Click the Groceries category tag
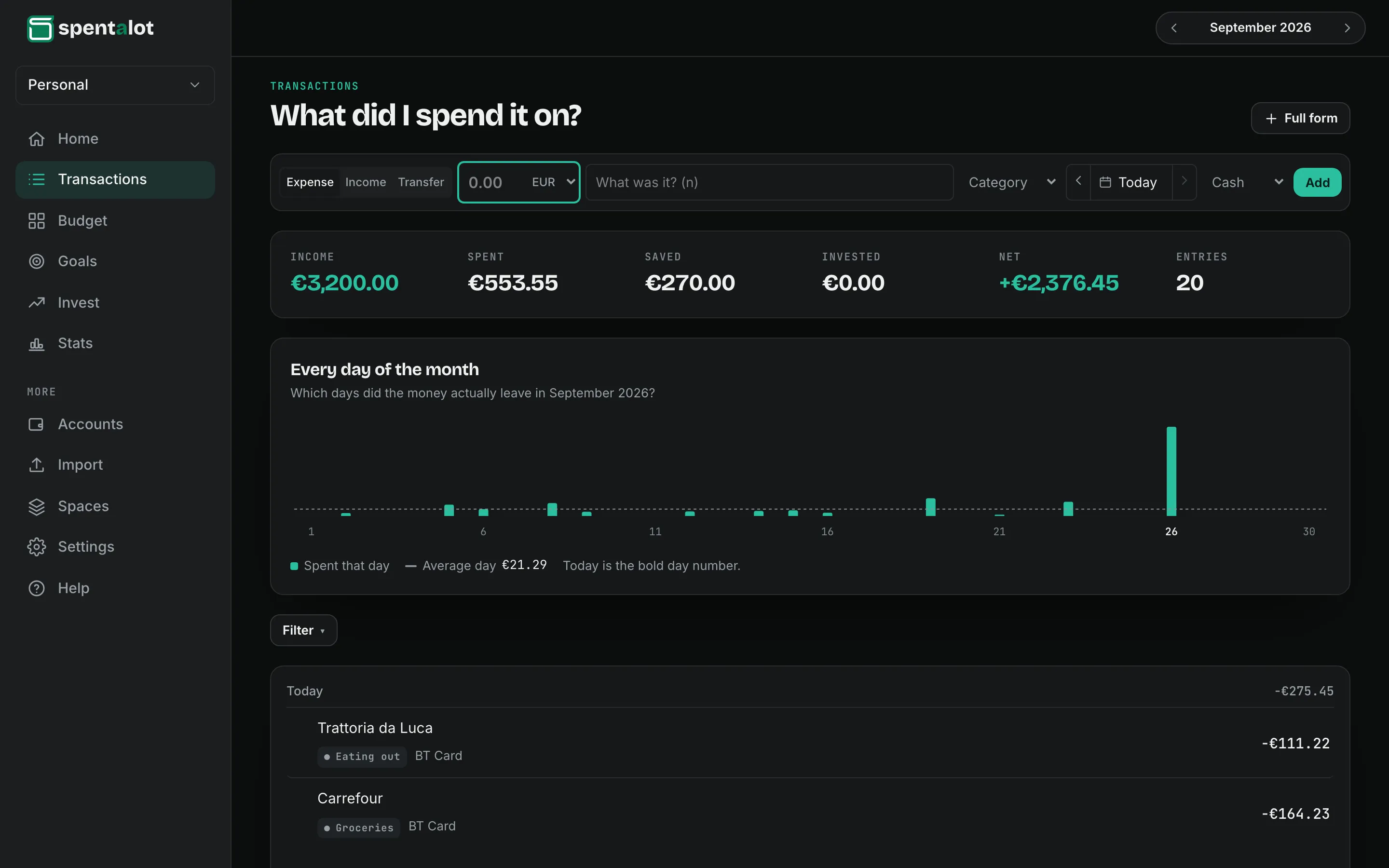The image size is (1389, 868). pyautogui.click(x=359, y=828)
